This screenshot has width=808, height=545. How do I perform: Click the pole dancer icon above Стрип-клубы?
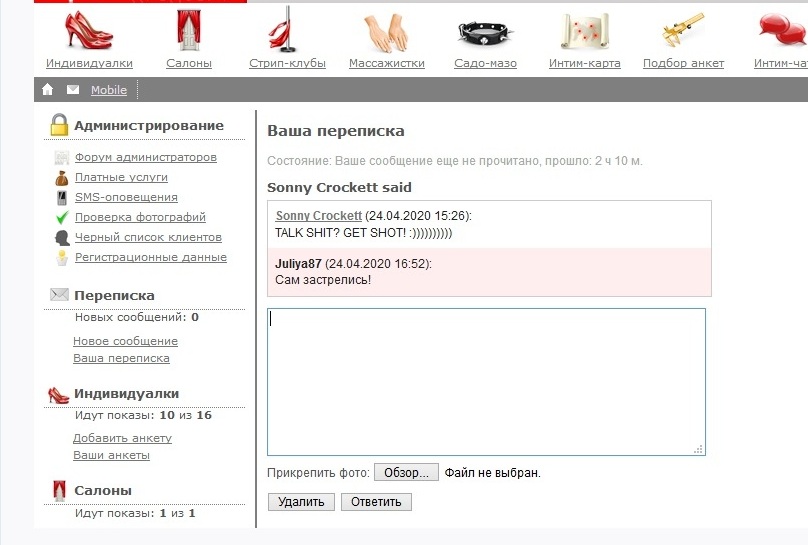pos(286,30)
